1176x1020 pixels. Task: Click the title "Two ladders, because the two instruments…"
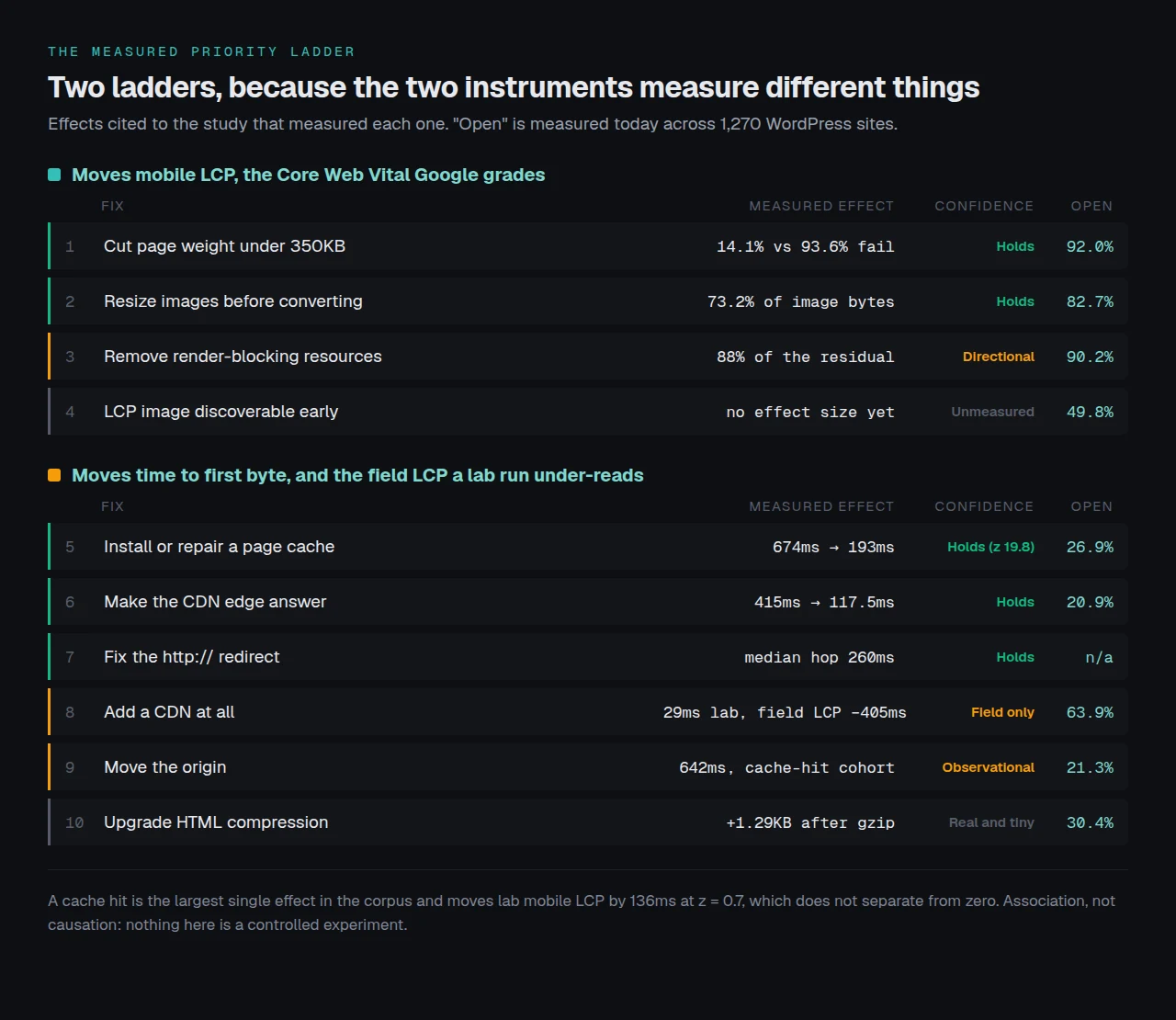point(514,87)
